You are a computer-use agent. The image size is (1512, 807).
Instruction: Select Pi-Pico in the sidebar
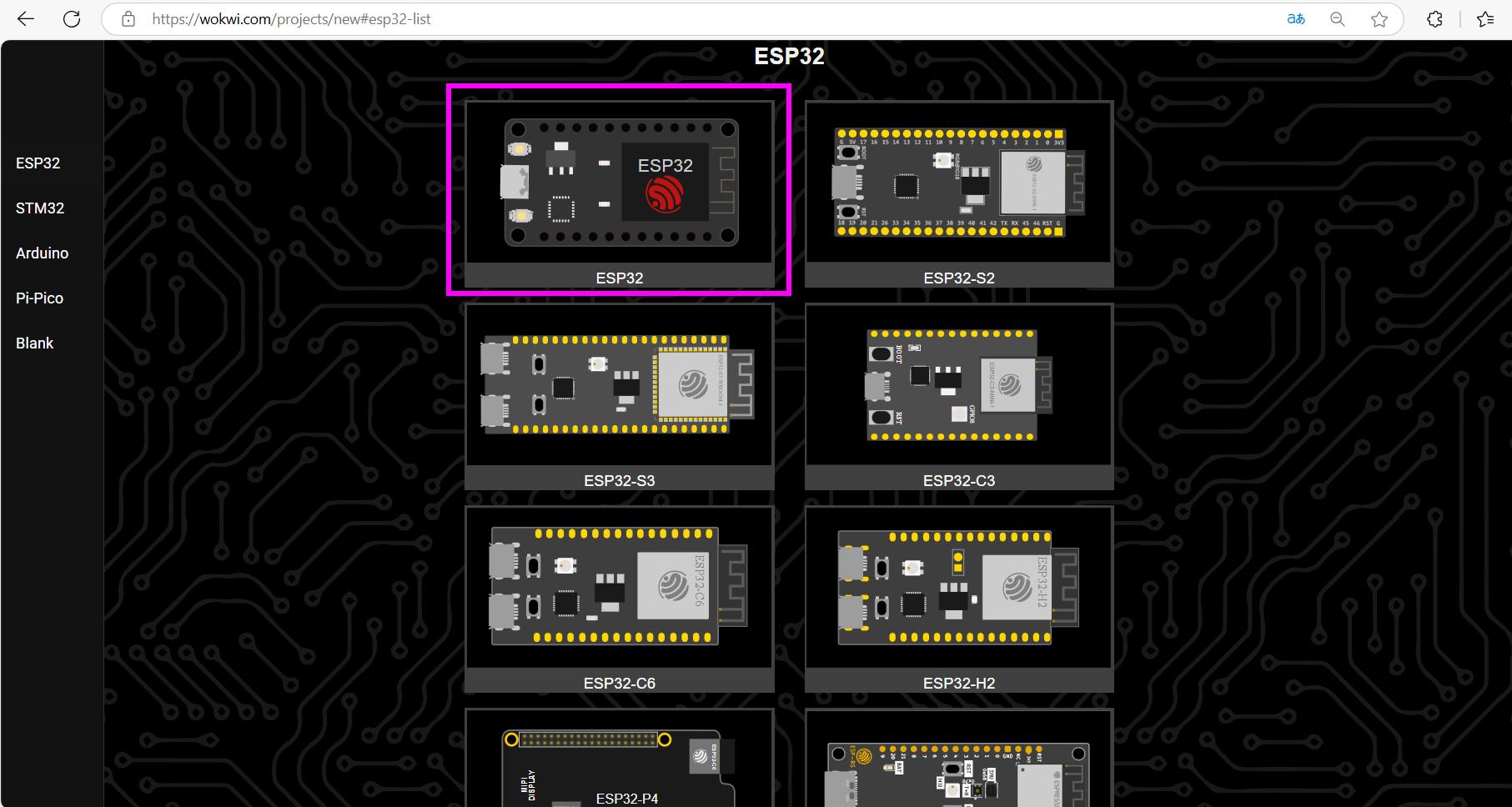click(x=40, y=298)
